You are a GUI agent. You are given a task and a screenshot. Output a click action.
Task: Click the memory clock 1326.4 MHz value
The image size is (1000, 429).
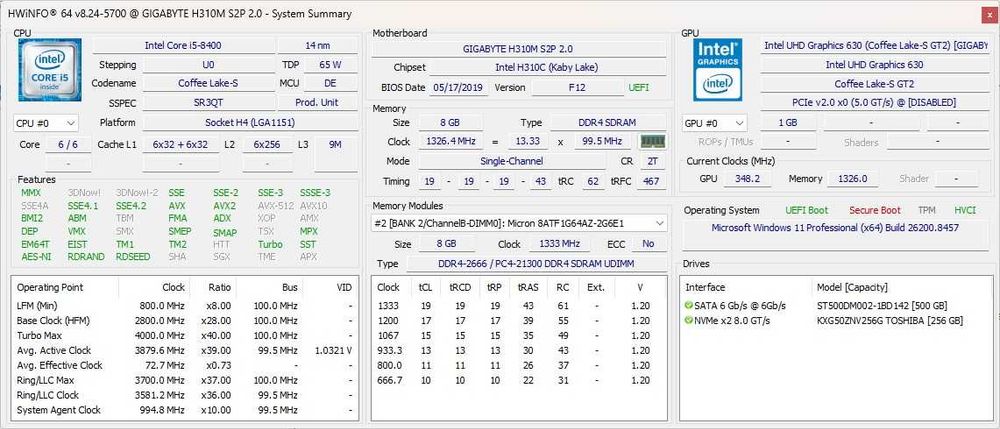point(450,142)
